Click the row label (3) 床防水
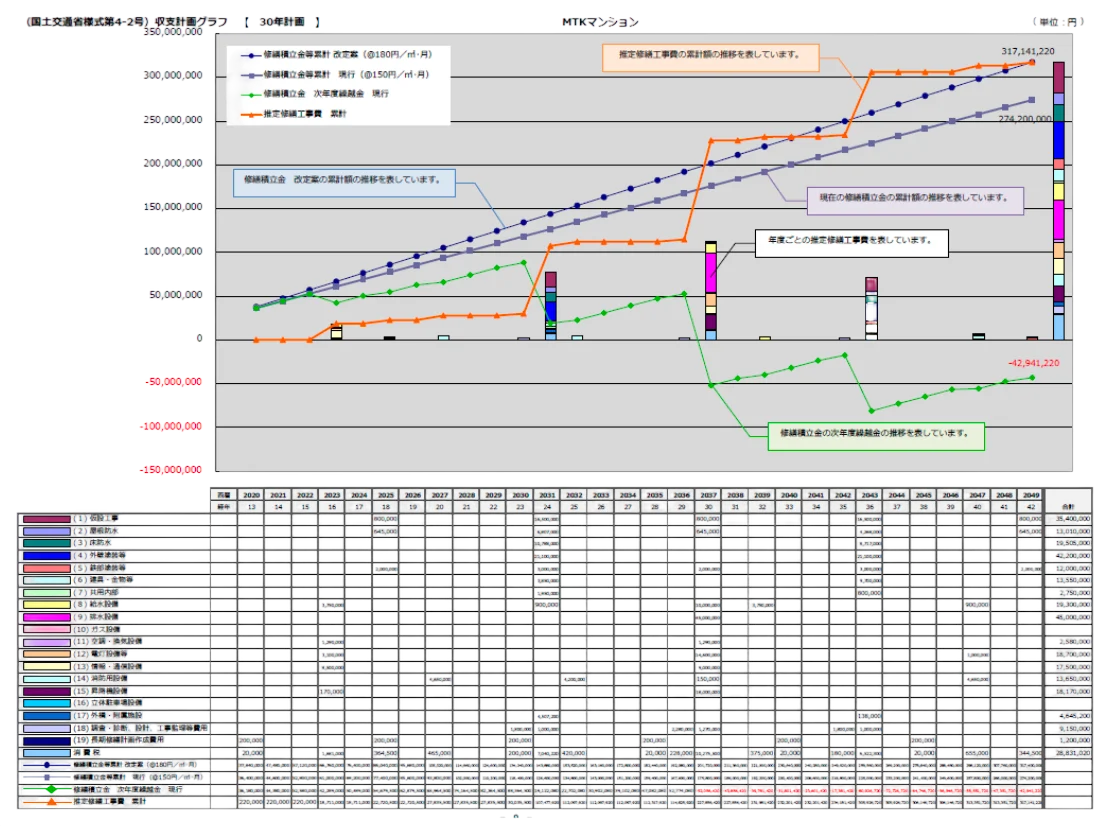This screenshot has height=826, width=1114. pos(93,543)
